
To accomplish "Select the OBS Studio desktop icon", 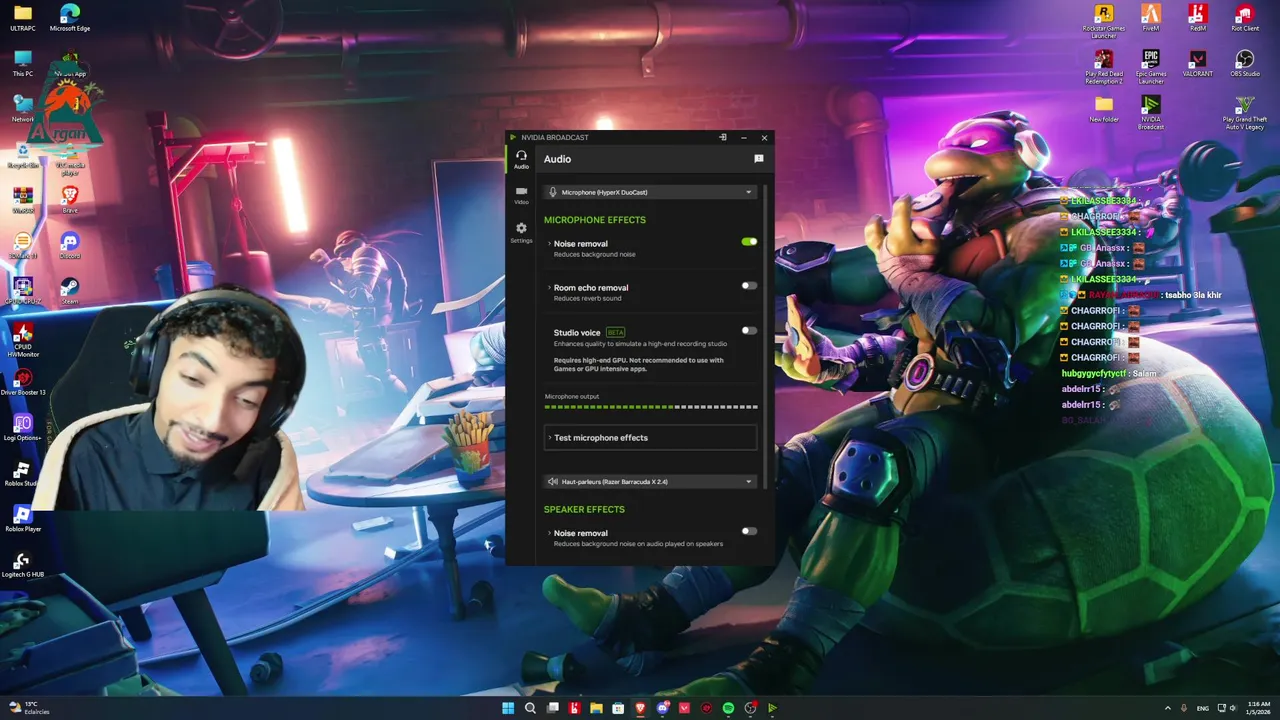I will click(1245, 63).
